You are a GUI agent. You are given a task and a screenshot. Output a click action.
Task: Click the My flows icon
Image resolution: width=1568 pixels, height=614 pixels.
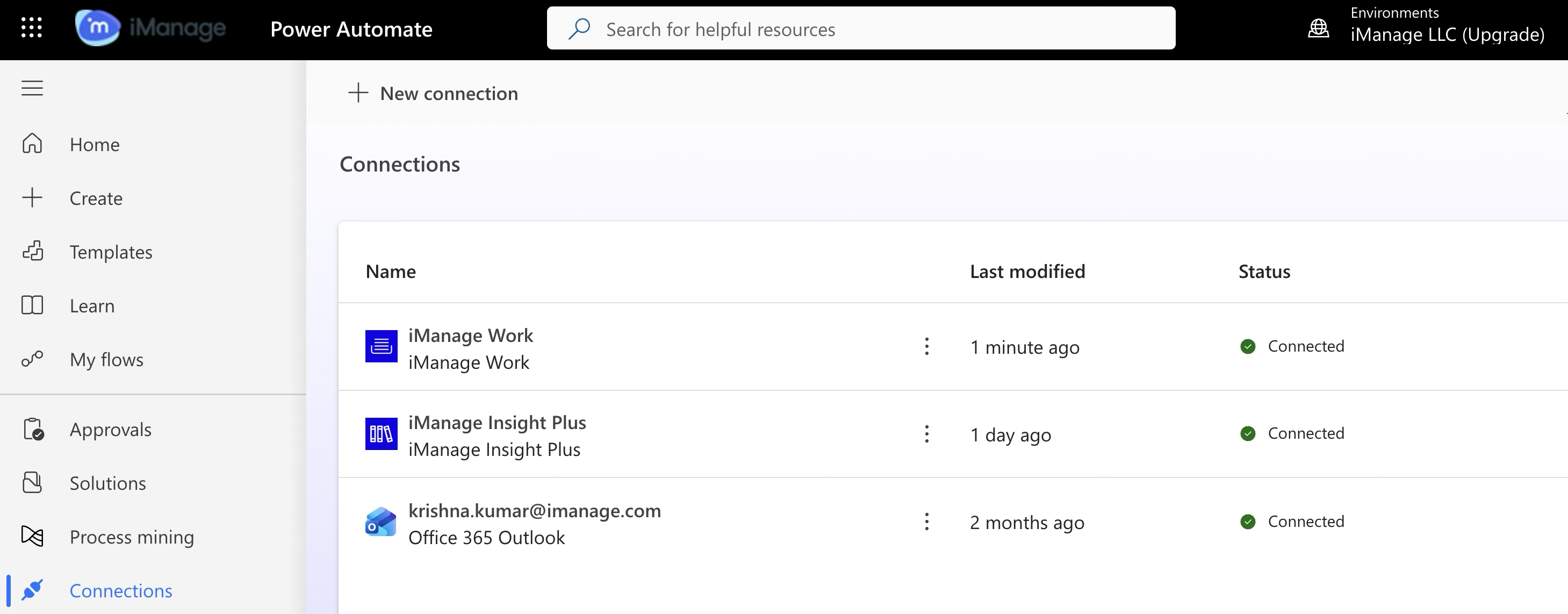32,359
